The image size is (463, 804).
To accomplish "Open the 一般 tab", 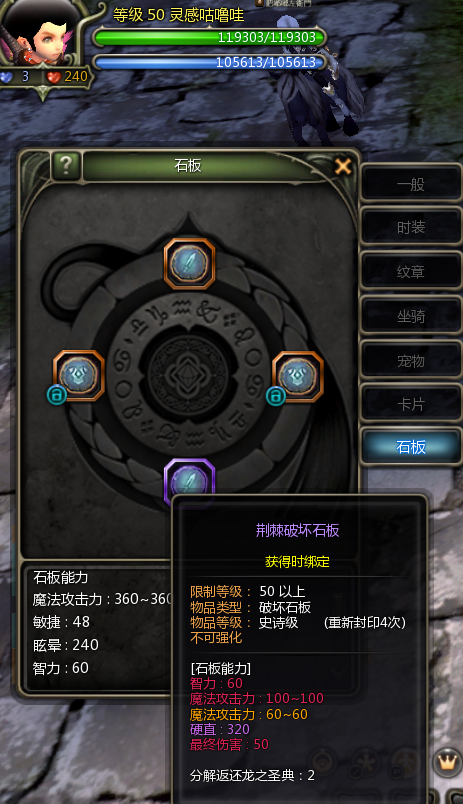I will pyautogui.click(x=411, y=184).
